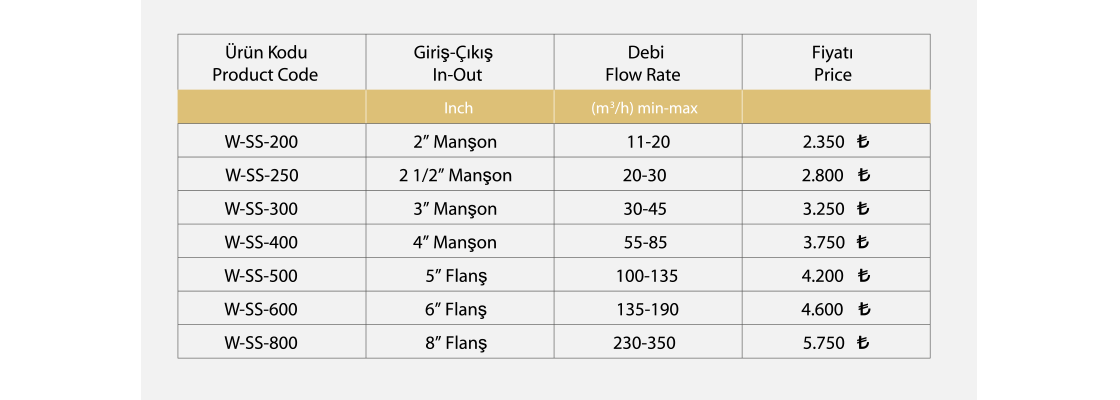This screenshot has height=400, width=1120.
Task: Click the Fiyatı Price column header
Action: [832, 63]
